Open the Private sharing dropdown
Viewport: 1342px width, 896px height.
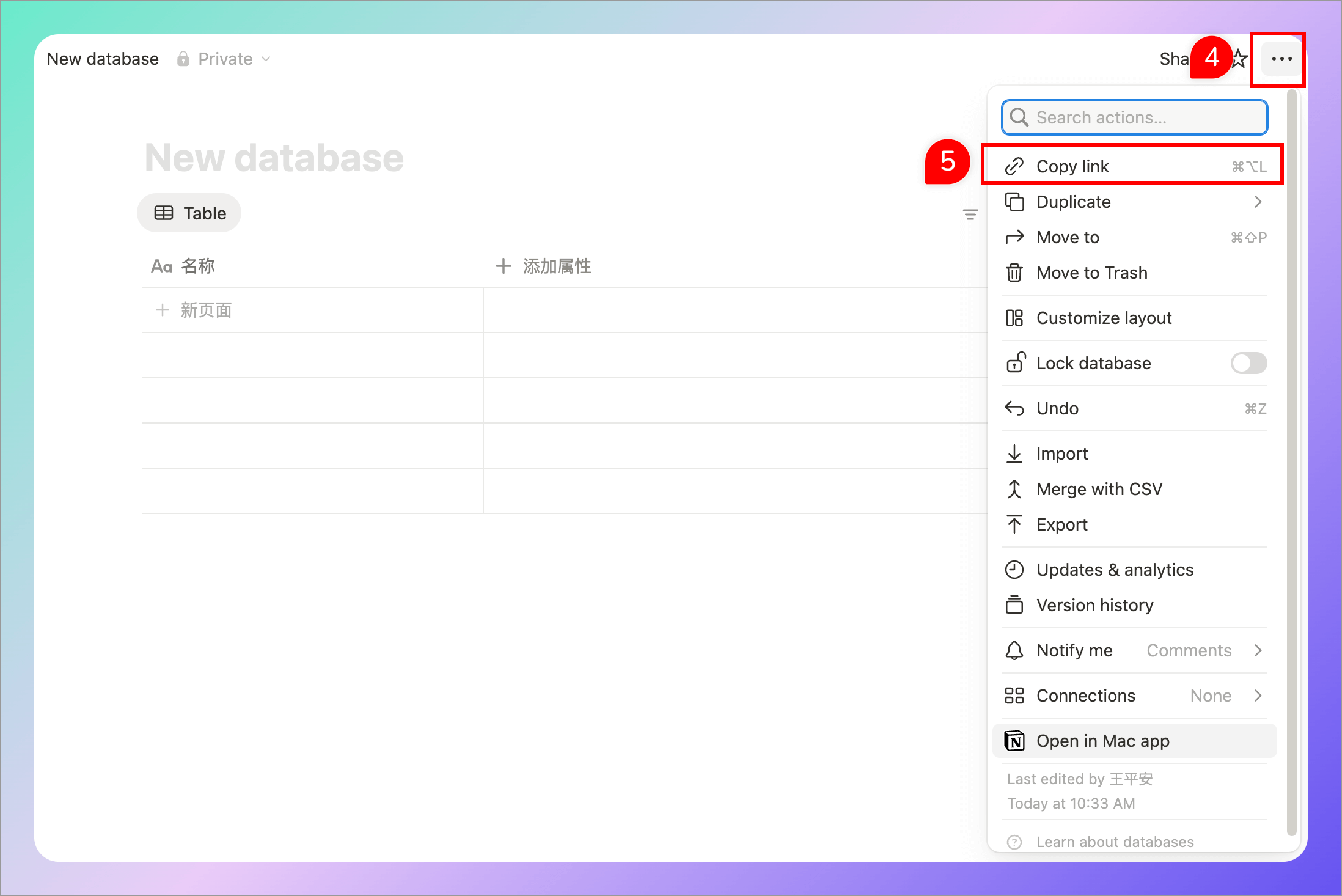pyautogui.click(x=224, y=59)
